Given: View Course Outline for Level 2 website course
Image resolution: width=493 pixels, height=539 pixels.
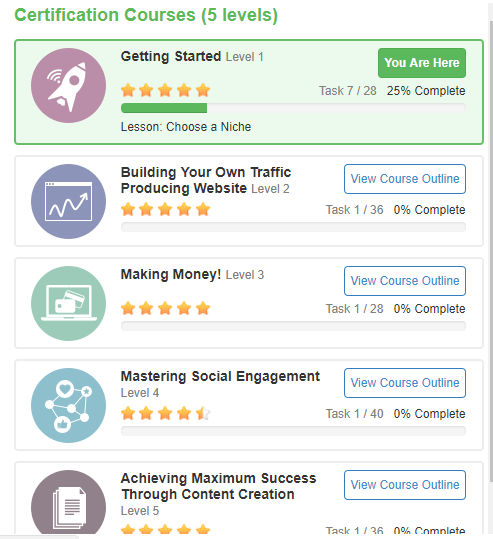Looking at the screenshot, I should [x=405, y=179].
